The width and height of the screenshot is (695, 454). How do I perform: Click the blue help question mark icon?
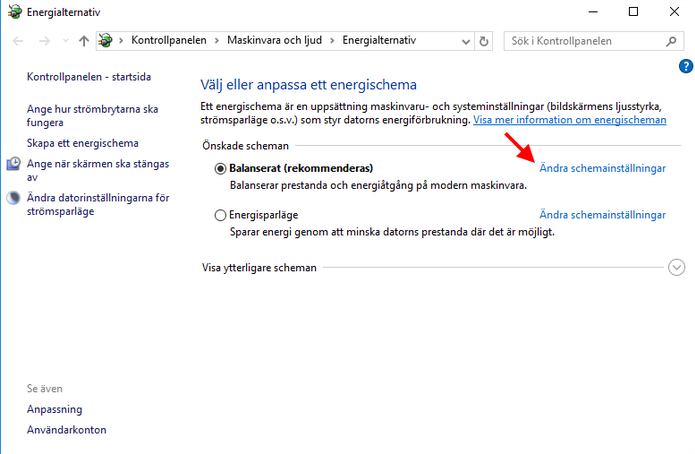tap(686, 67)
